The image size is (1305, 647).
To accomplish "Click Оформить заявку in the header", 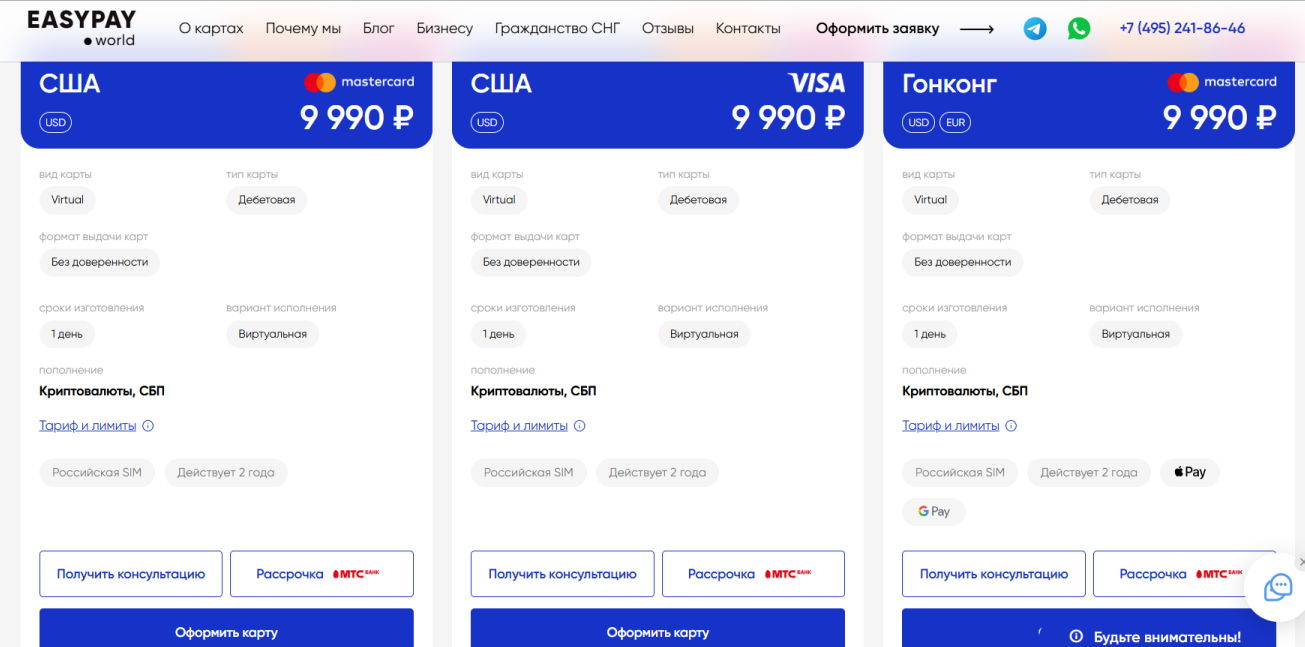I will pos(877,29).
